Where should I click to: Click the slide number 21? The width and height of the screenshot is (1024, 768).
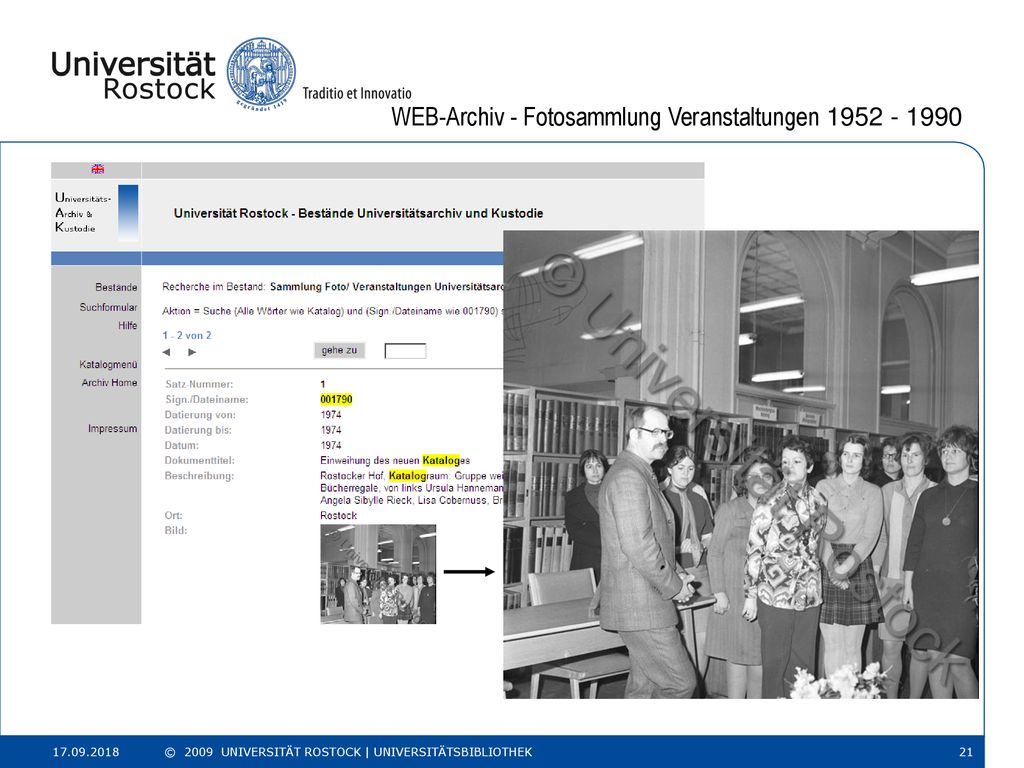click(966, 752)
